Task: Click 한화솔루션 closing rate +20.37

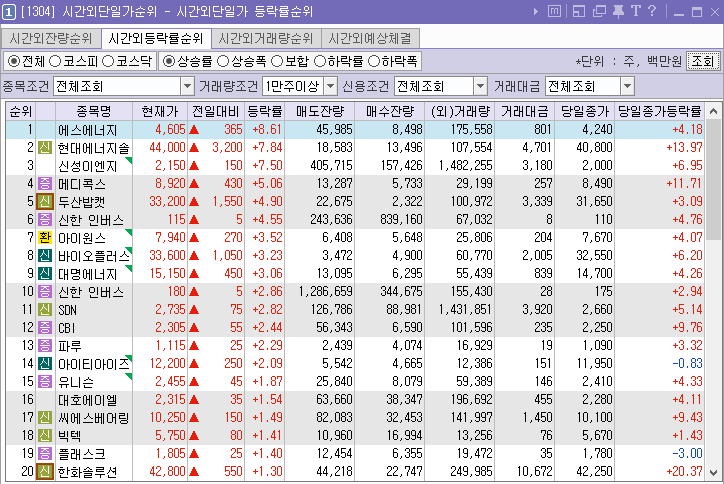Action: click(x=684, y=472)
